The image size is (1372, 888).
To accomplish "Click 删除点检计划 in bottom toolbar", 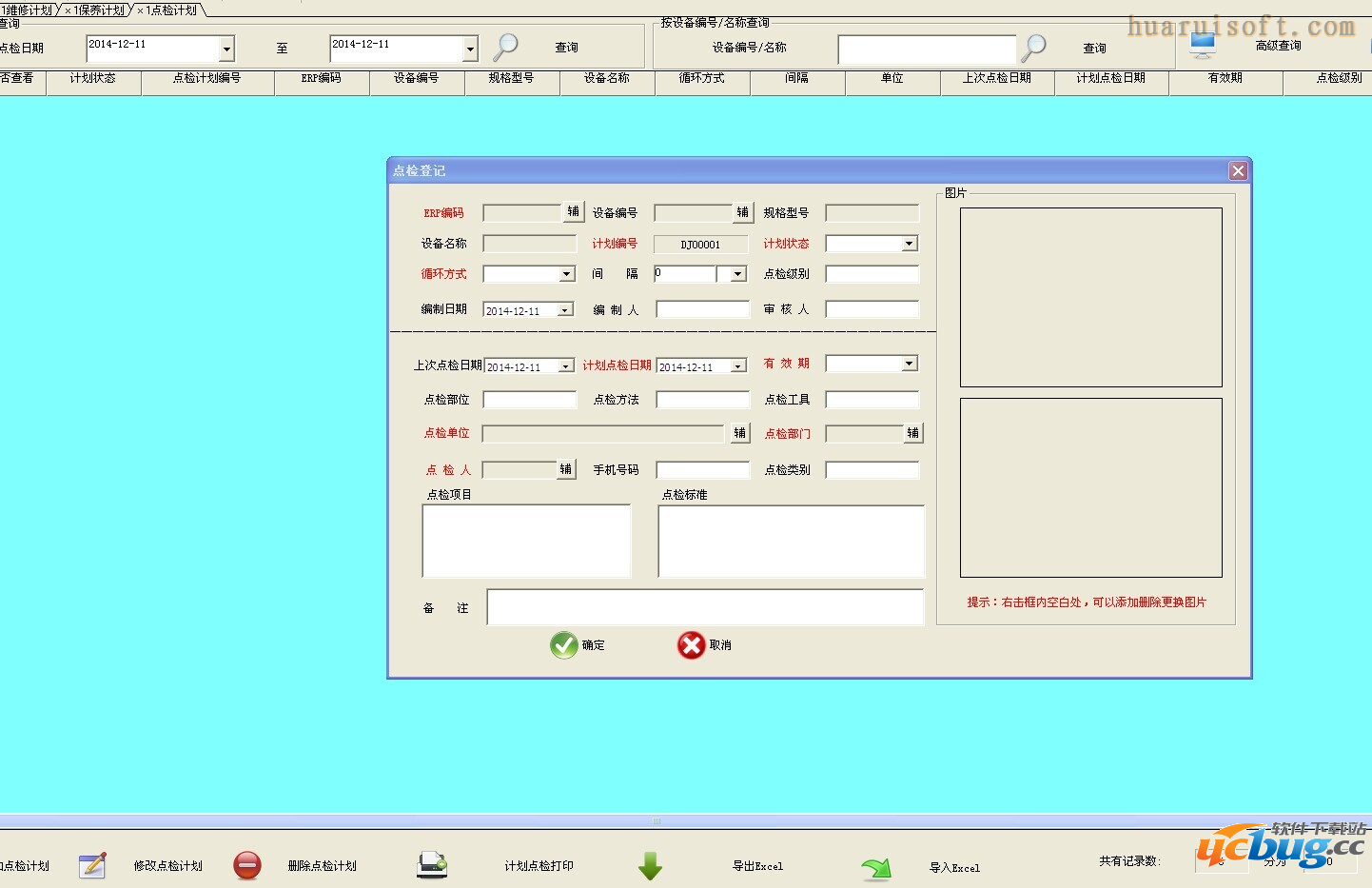I will point(323,866).
